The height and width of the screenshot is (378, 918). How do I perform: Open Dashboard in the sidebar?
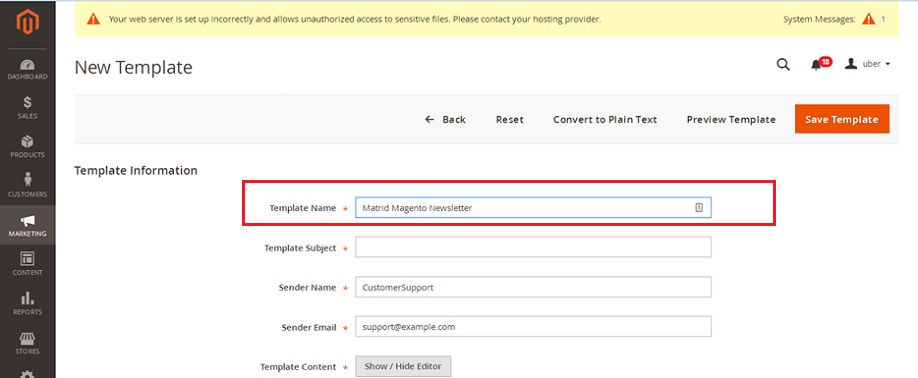[x=28, y=70]
